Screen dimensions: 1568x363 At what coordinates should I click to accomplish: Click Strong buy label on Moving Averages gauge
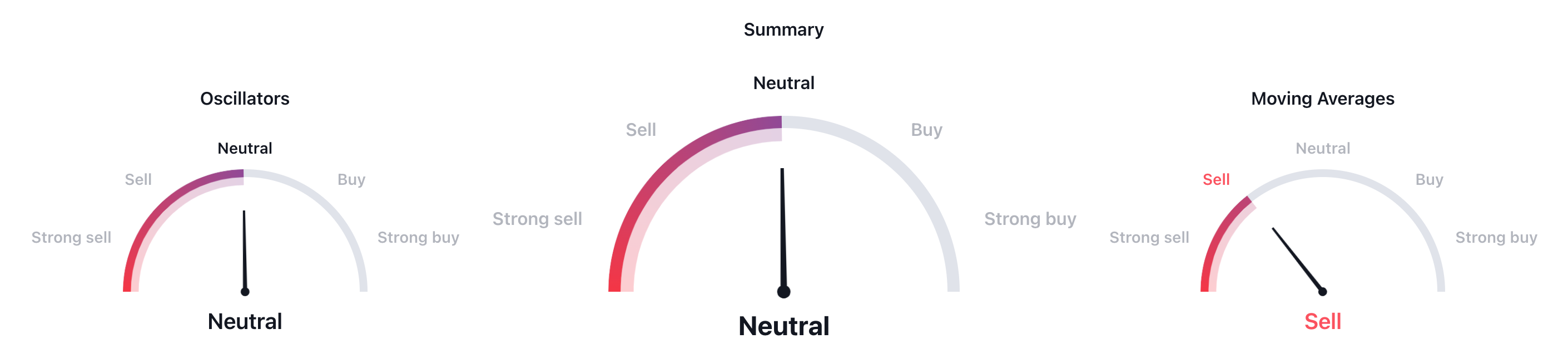(1496, 238)
